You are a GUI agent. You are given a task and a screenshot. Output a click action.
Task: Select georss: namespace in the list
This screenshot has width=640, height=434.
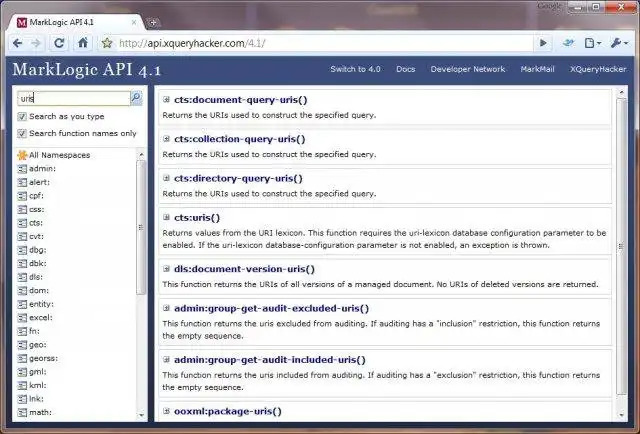(x=43, y=358)
